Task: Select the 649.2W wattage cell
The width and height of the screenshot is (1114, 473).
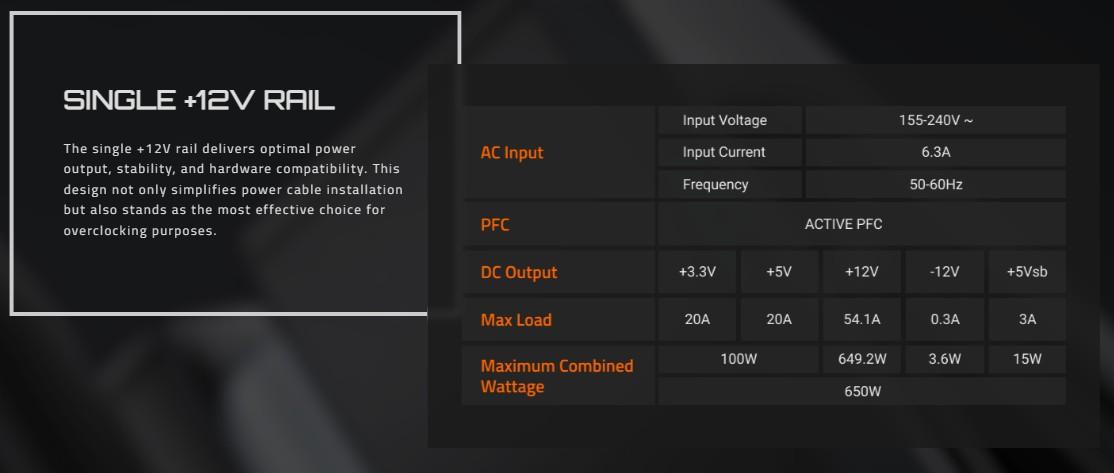Action: (x=862, y=359)
